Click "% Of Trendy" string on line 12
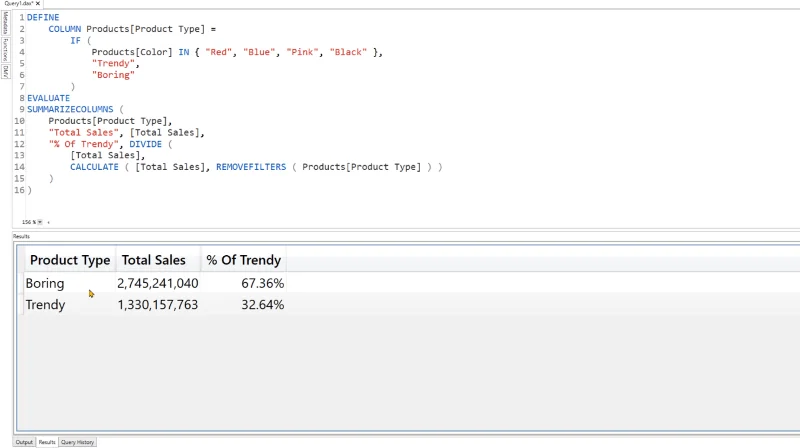The height and width of the screenshot is (448, 800). pos(84,144)
